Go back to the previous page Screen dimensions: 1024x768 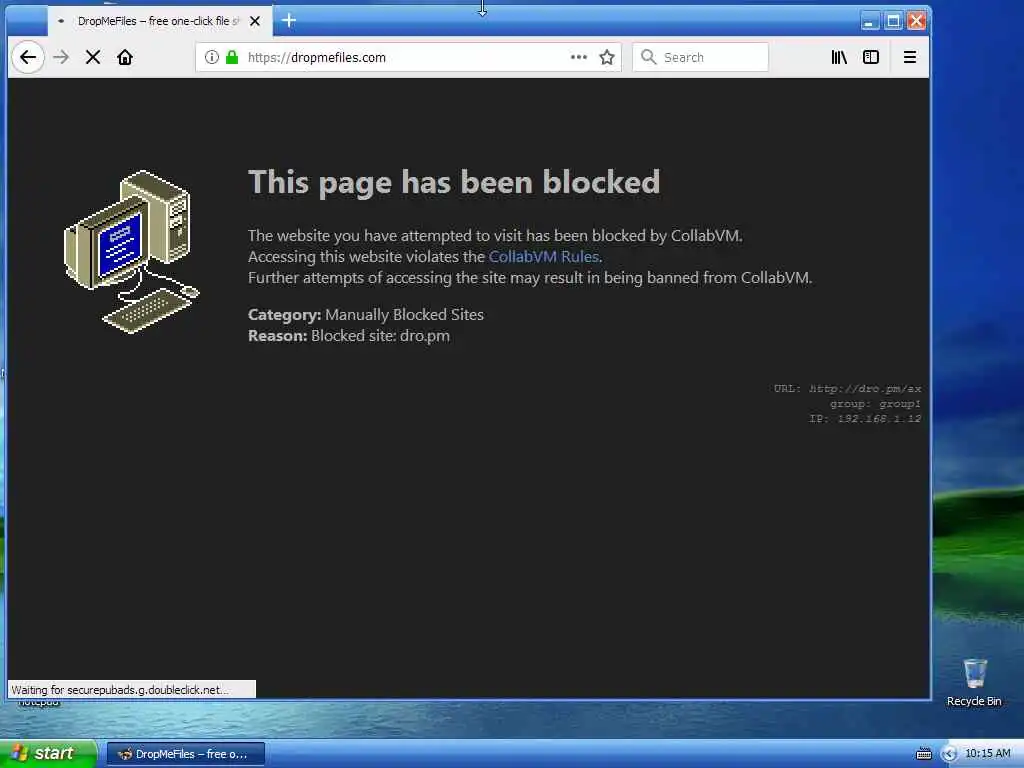(x=28, y=57)
